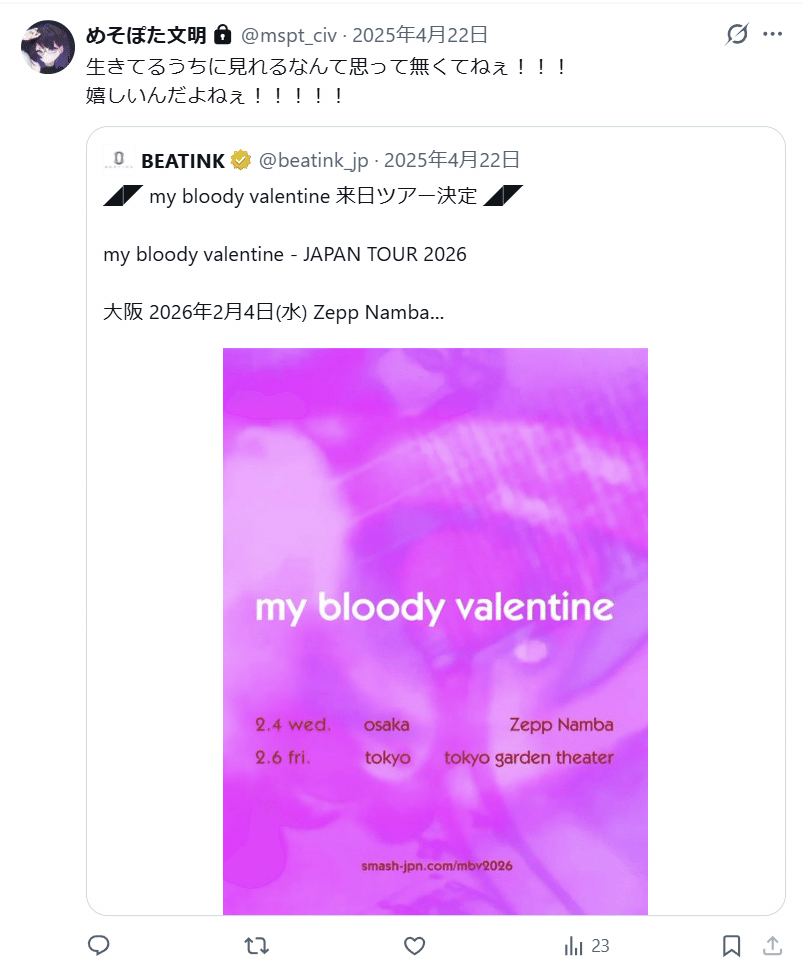View post analytics showing 23 views
Viewport: 803px width, 971px height.
click(587, 945)
